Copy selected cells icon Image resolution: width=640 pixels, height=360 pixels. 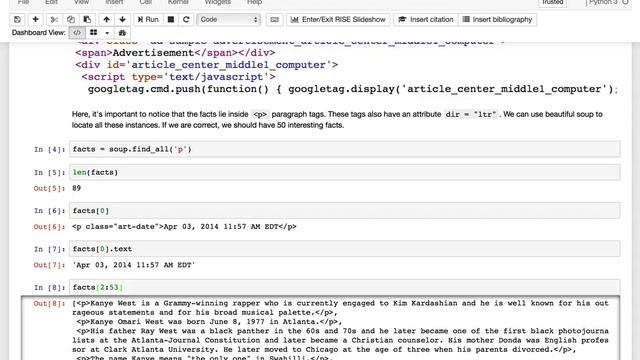pyautogui.click(x=71, y=20)
